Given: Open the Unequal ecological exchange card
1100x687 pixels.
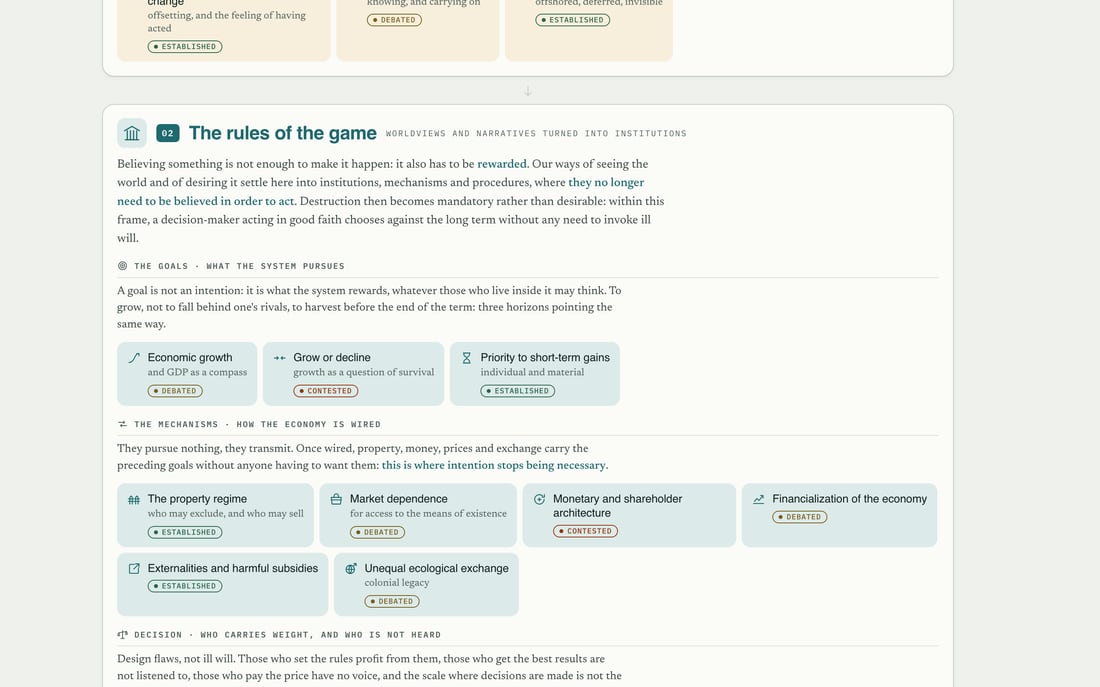Looking at the screenshot, I should [x=427, y=585].
